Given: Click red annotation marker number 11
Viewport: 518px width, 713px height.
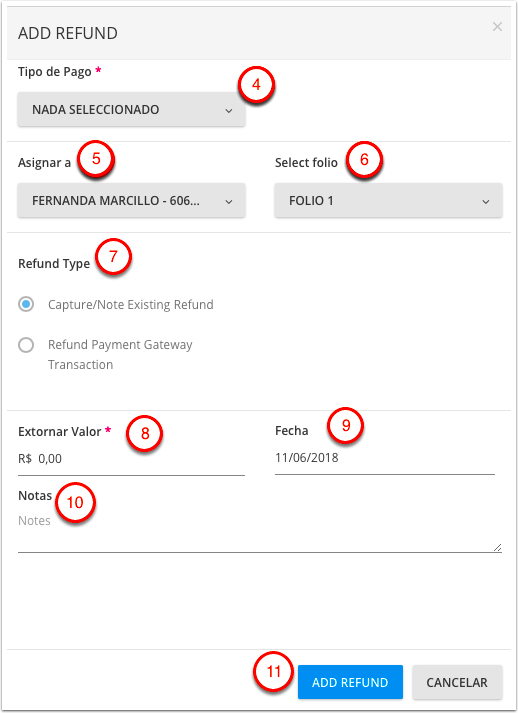Looking at the screenshot, I should click(x=273, y=672).
